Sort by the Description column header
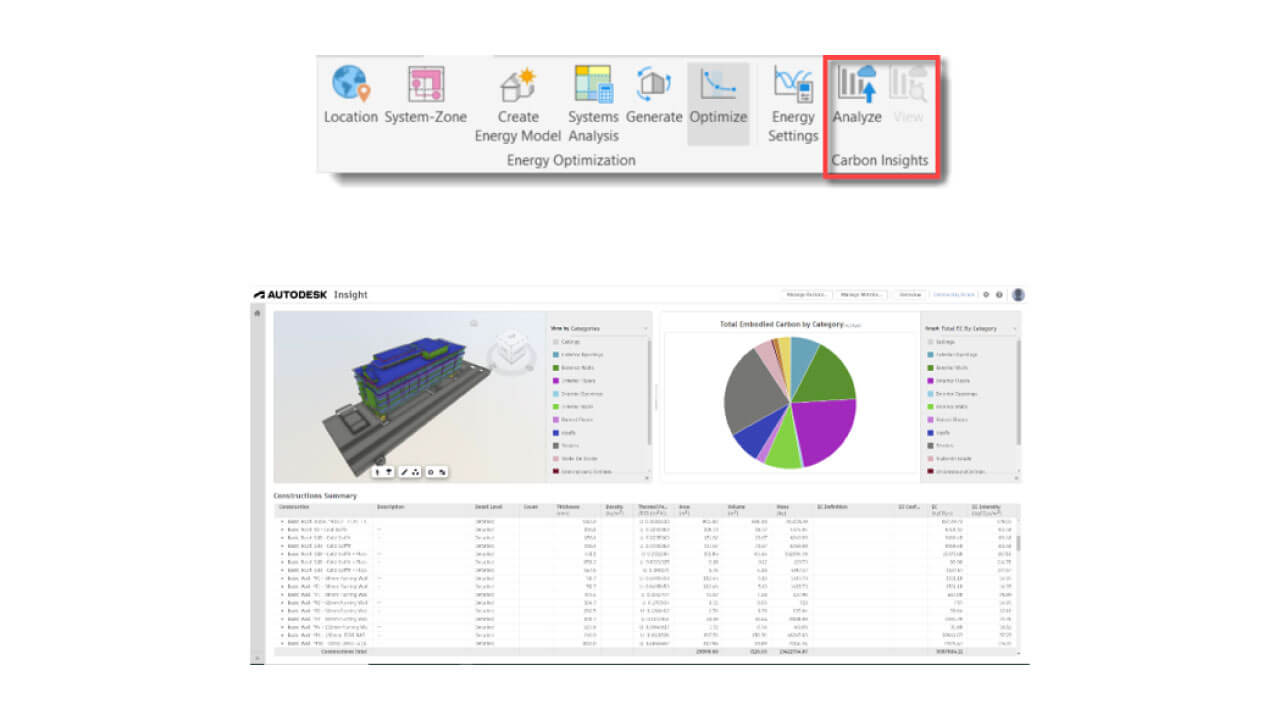The width and height of the screenshot is (1280, 720). tap(391, 508)
